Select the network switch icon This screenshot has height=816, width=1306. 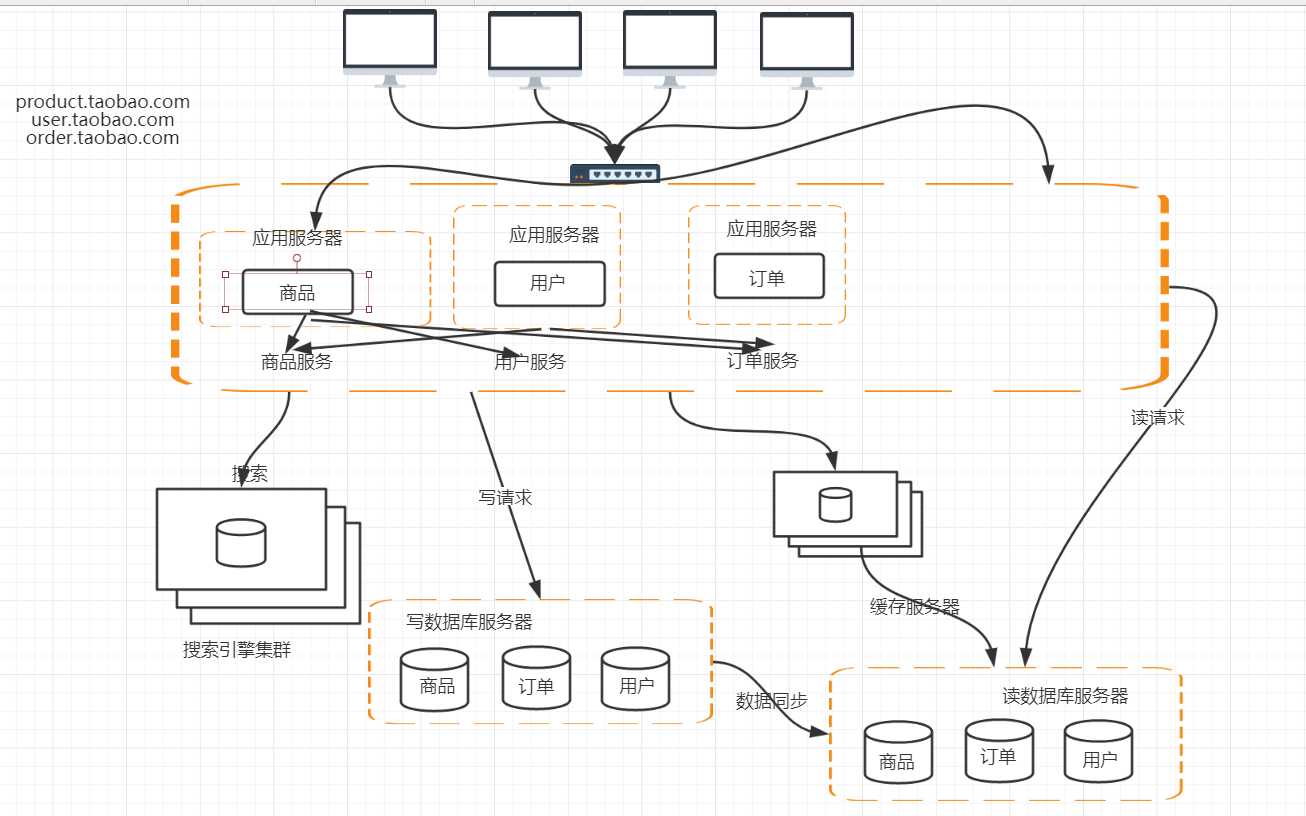click(x=615, y=174)
